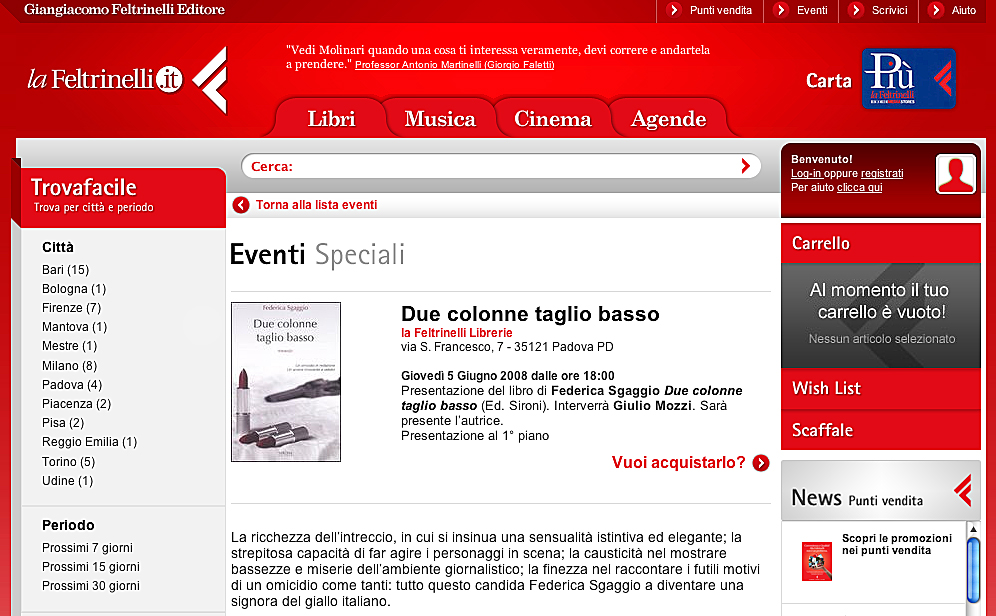Expand the Scaffale section
The image size is (996, 616).
point(822,430)
